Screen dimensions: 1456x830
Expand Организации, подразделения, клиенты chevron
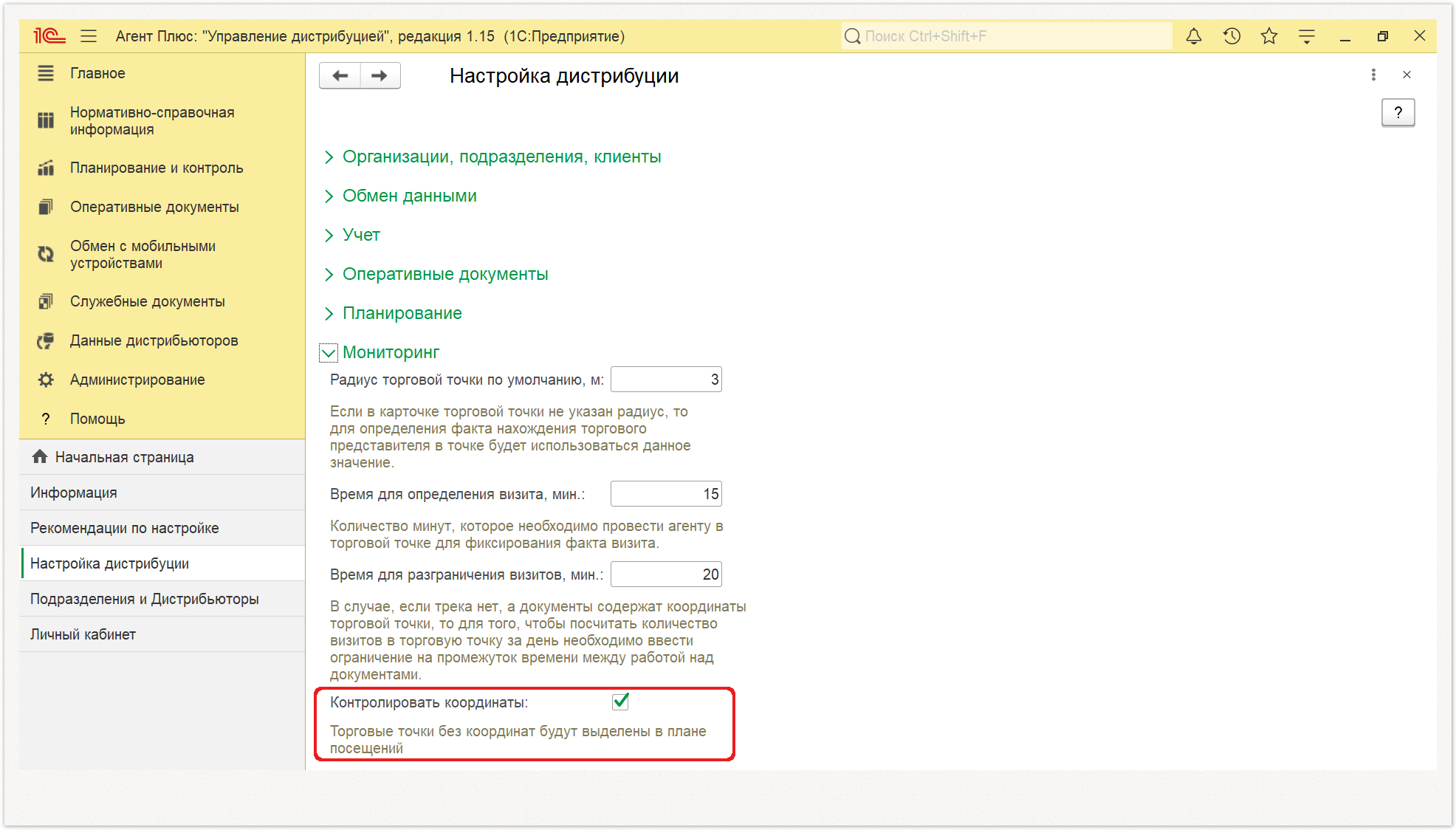coord(329,157)
